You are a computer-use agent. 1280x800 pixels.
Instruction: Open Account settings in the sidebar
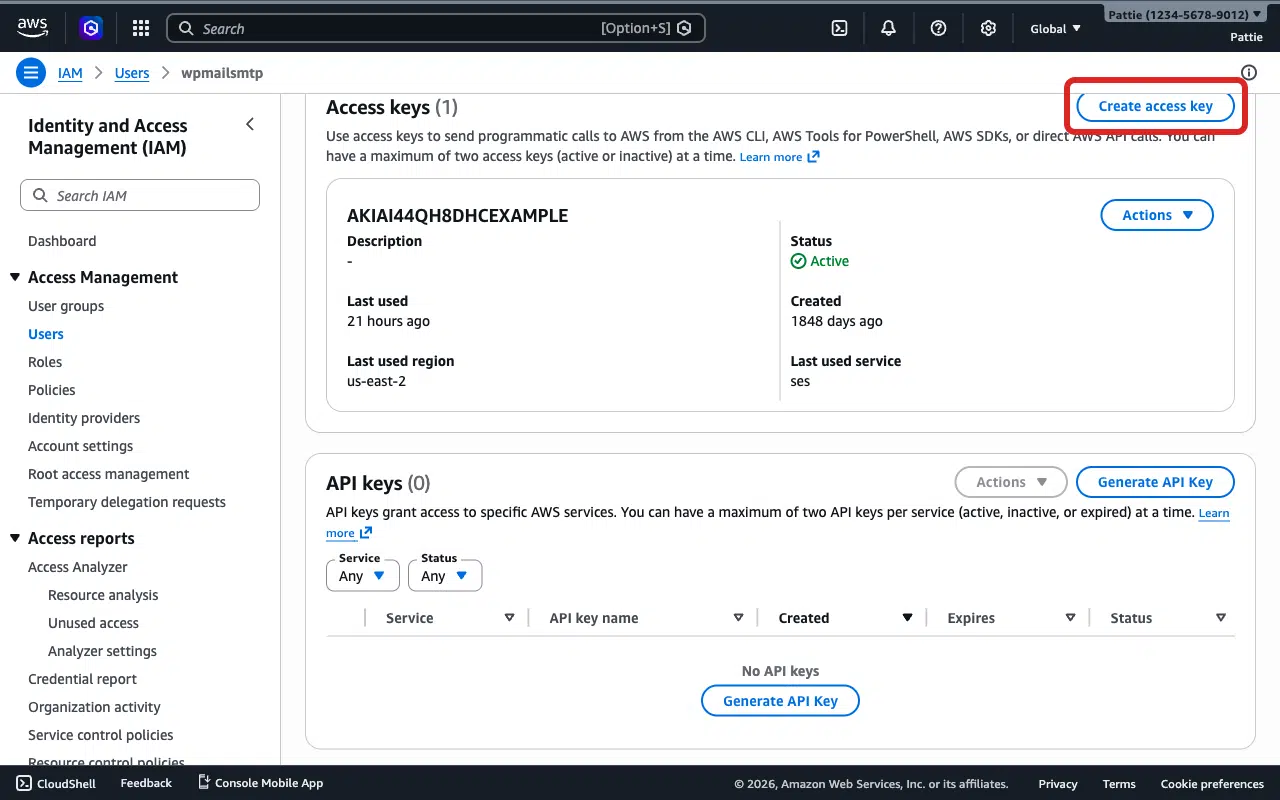pyautogui.click(x=80, y=446)
